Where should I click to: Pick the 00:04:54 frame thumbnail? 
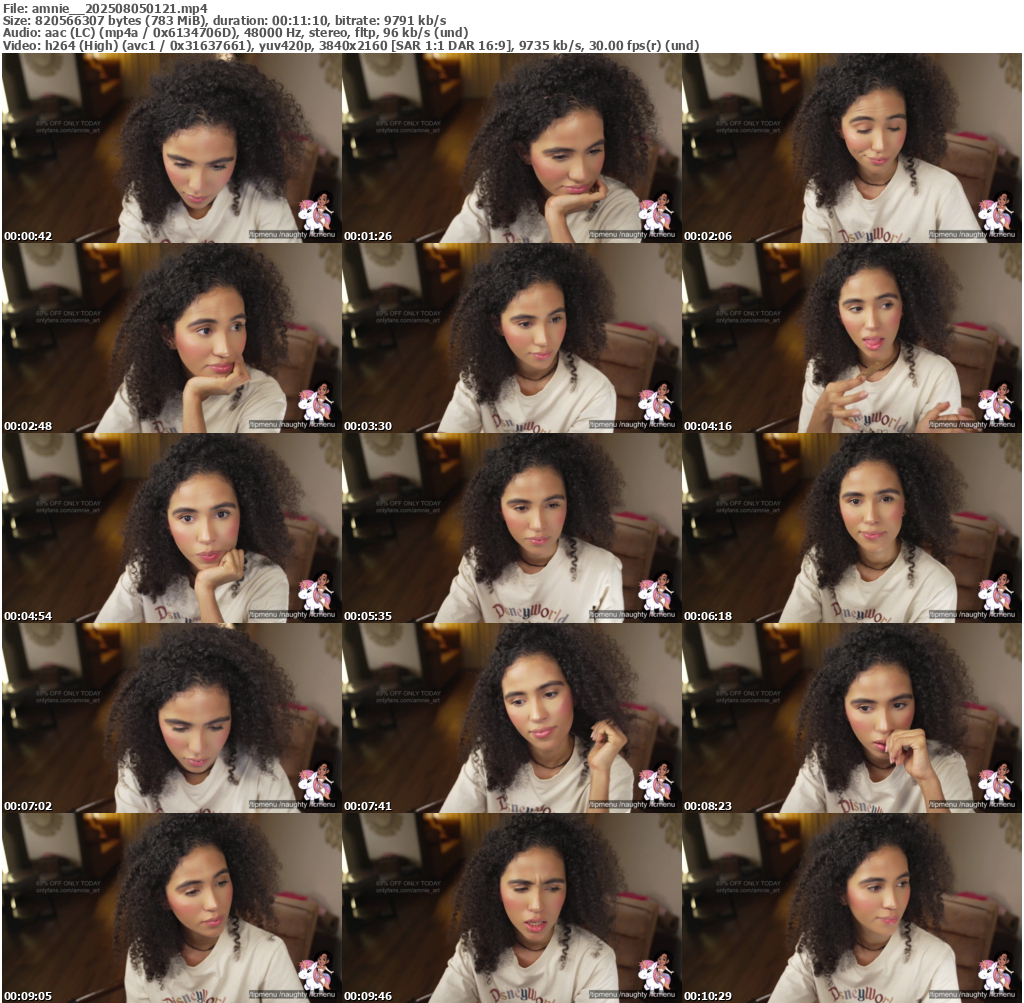pos(171,528)
